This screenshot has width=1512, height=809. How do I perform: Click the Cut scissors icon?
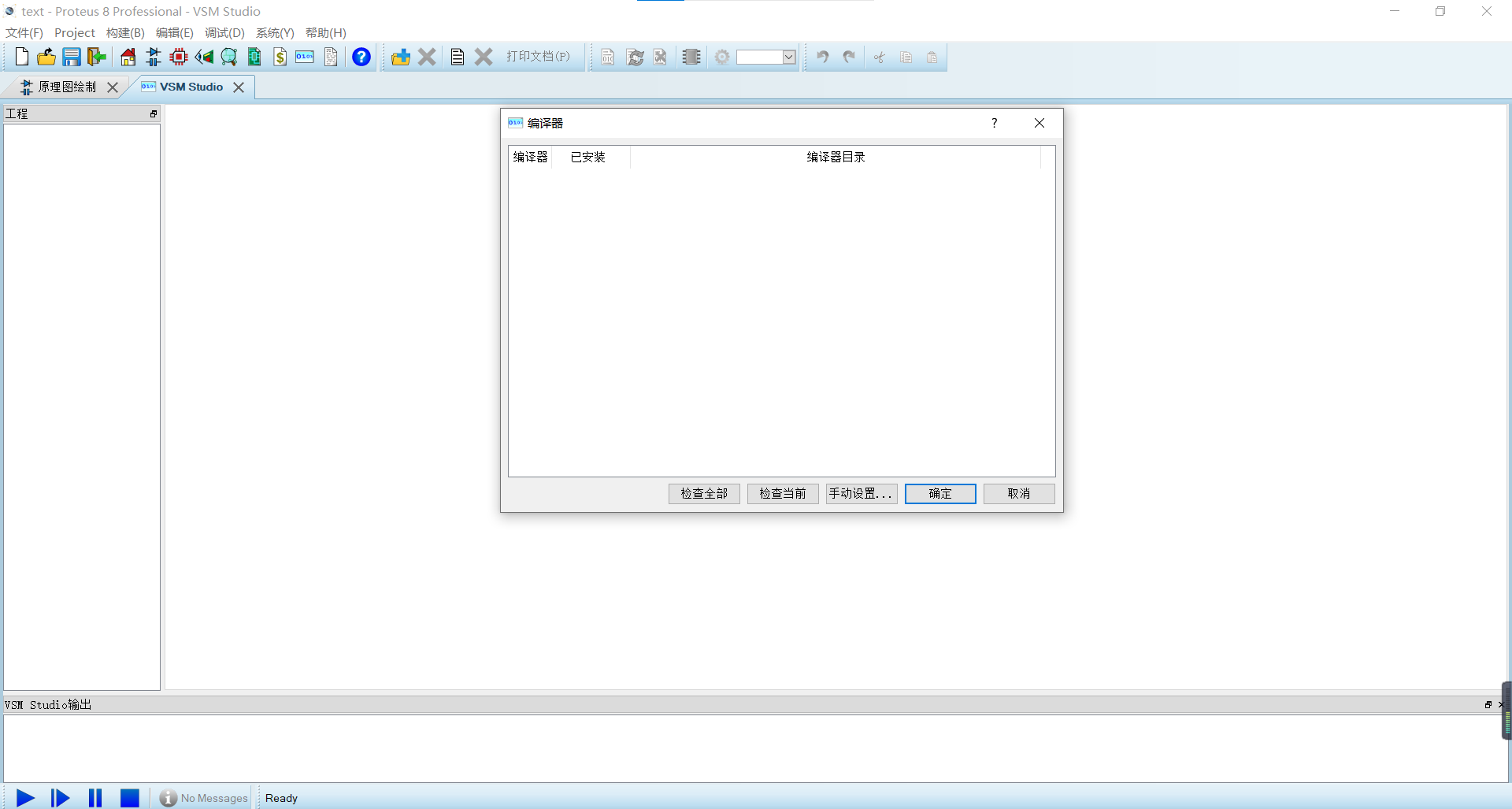coord(880,57)
